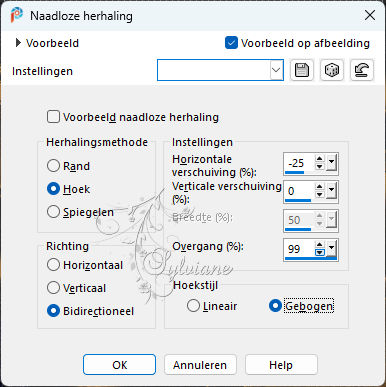Image resolution: width=386 pixels, height=387 pixels.
Task: Click the PaintShop Pro logo in title bar
Action: (x=16, y=15)
